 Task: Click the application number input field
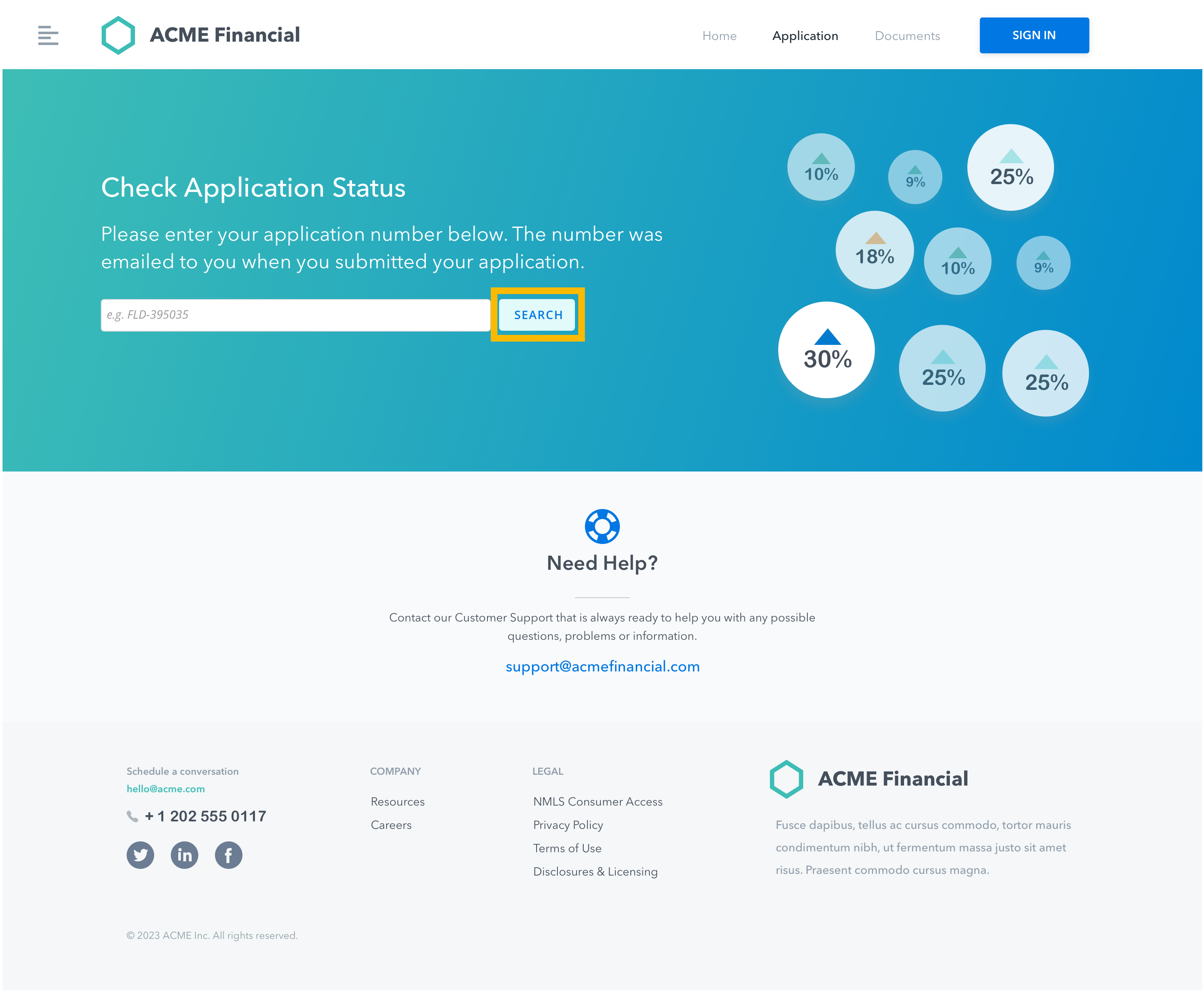tap(294, 315)
